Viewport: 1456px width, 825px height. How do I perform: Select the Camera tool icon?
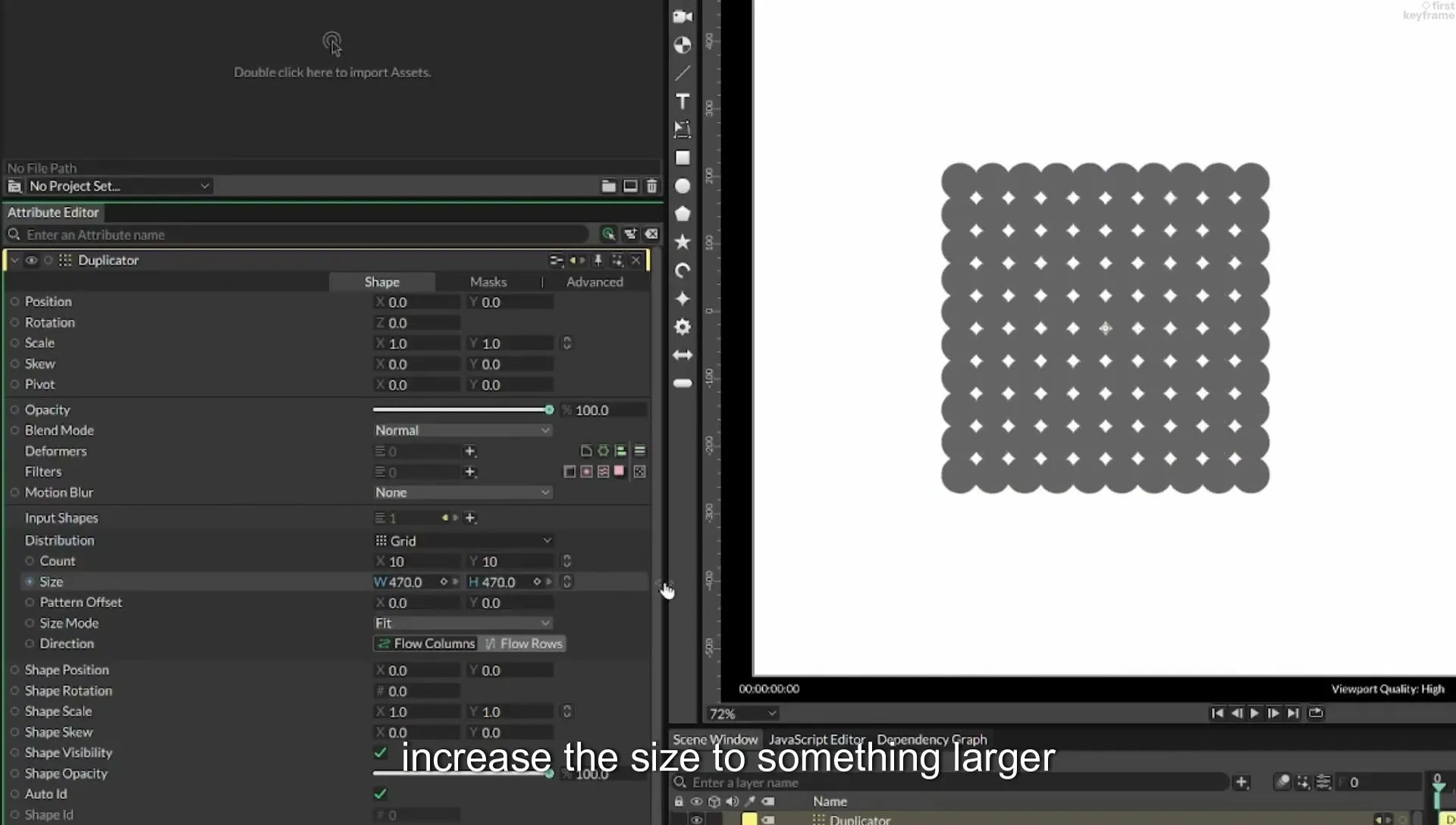tap(682, 17)
